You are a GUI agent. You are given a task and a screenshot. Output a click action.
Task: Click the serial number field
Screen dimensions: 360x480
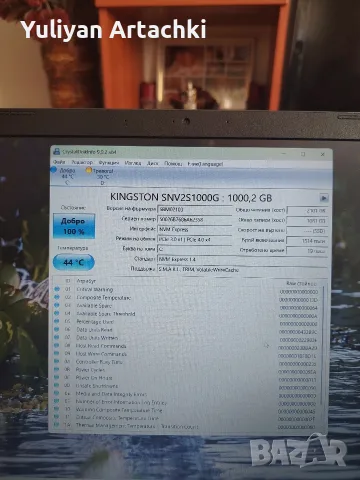click(195, 220)
